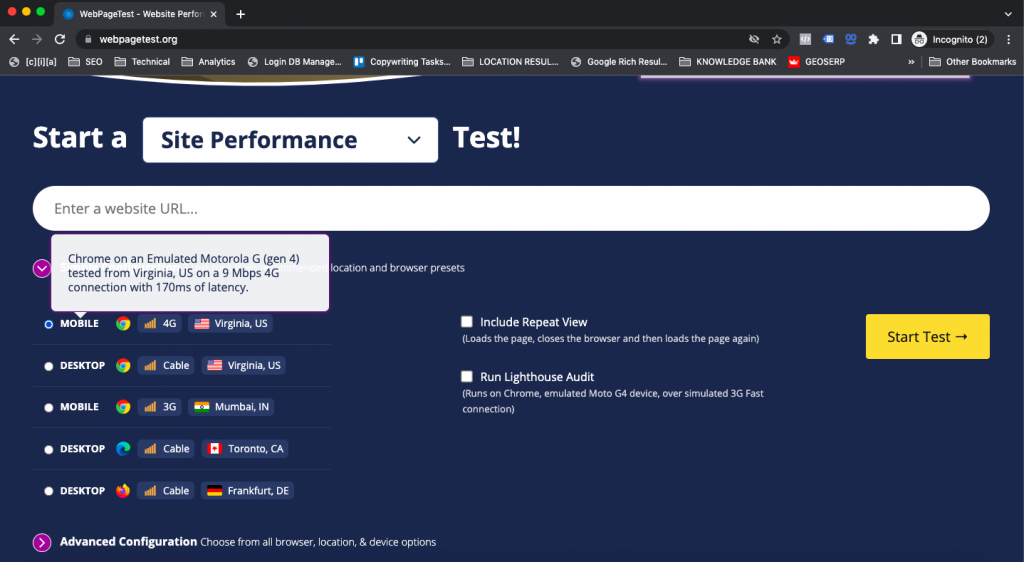Select the Desktop Cable Virginia, US preset
This screenshot has width=1024, height=562.
(x=49, y=366)
